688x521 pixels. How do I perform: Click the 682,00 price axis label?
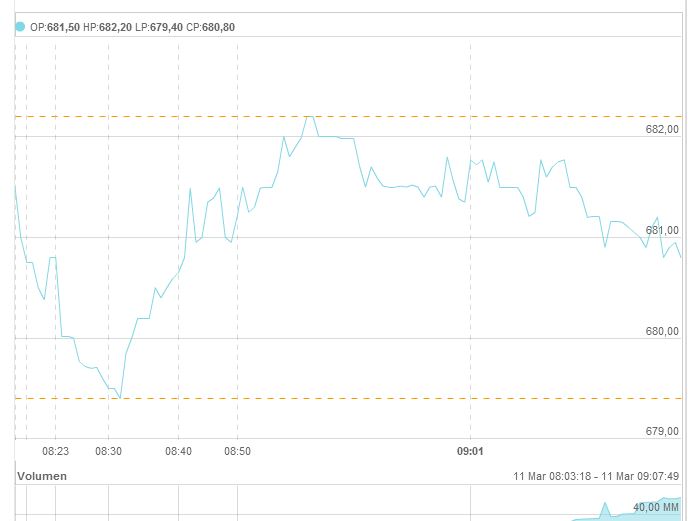[x=662, y=129]
